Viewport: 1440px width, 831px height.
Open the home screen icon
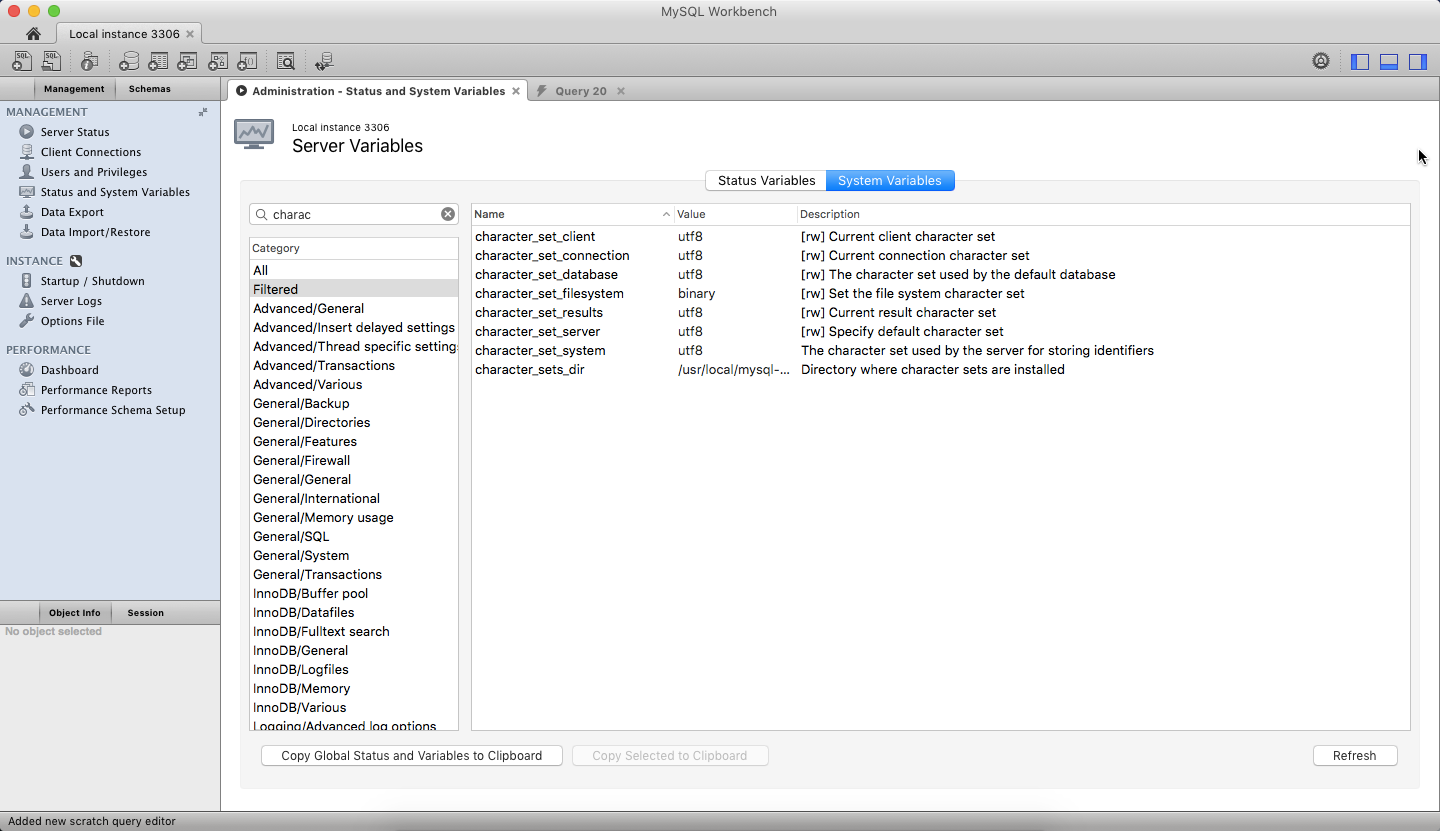[x=33, y=34]
